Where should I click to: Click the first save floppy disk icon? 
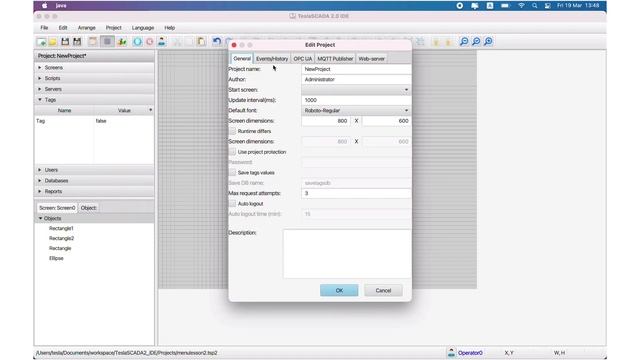click(x=65, y=42)
